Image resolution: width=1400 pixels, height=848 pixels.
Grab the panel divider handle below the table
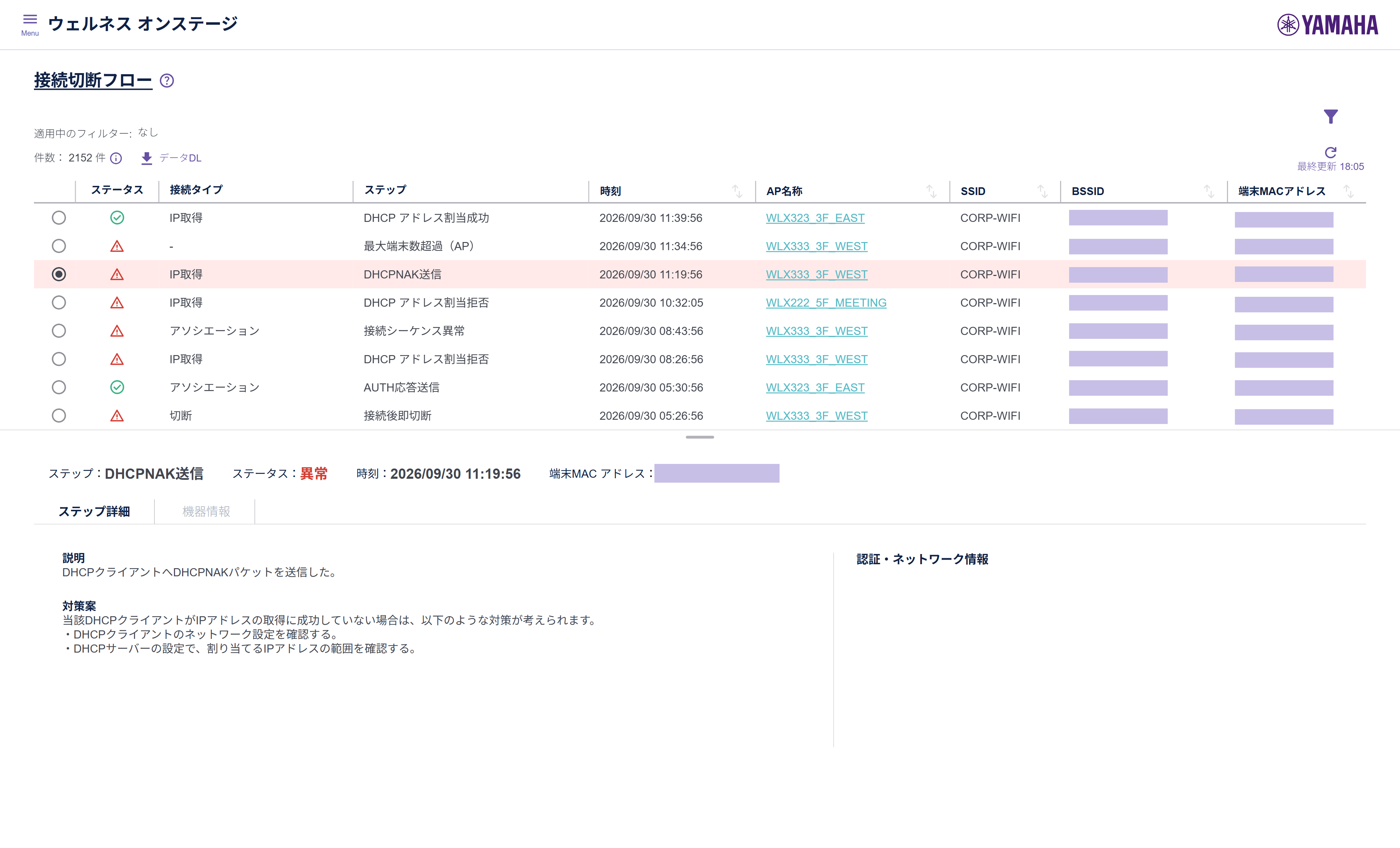coord(699,437)
